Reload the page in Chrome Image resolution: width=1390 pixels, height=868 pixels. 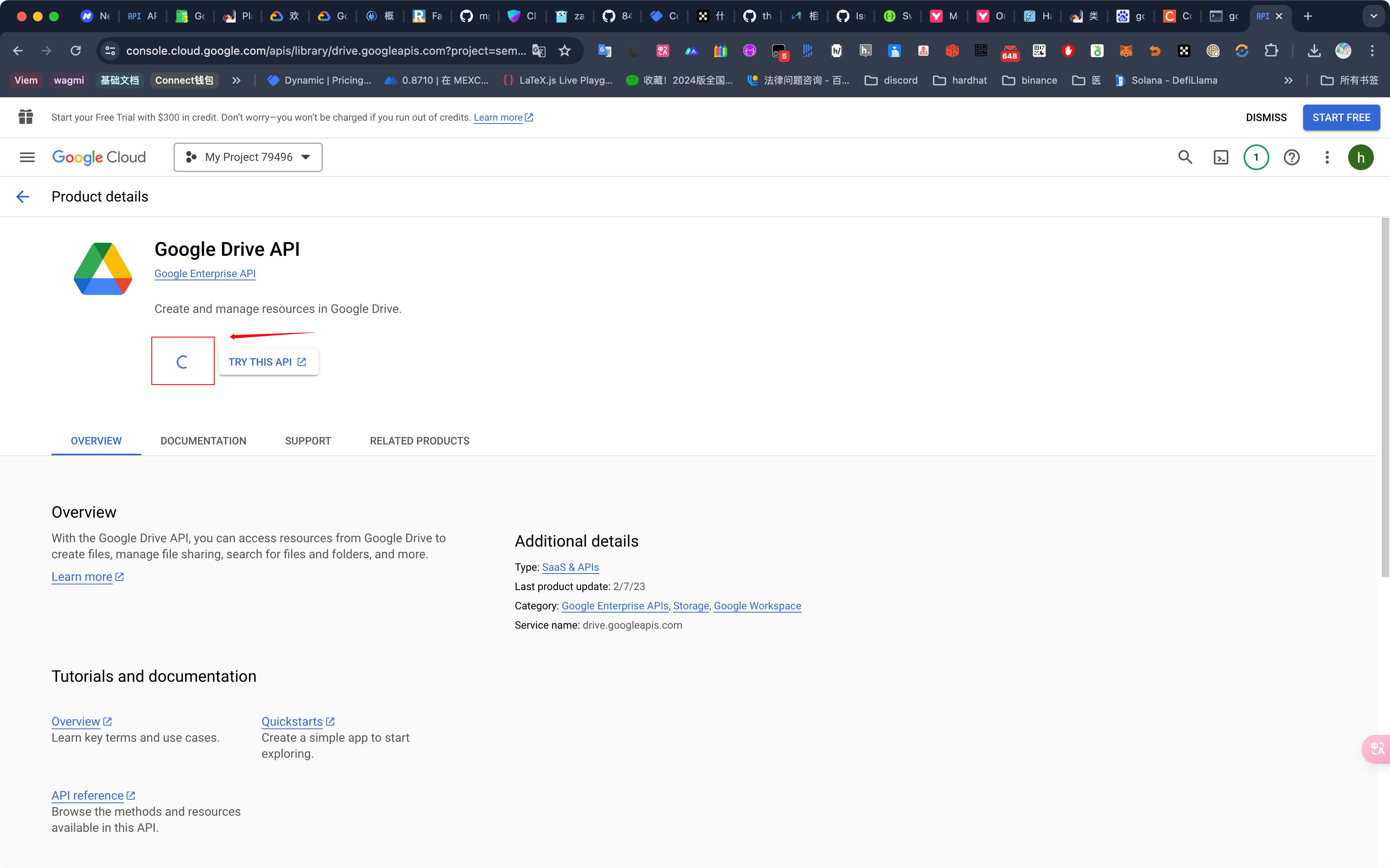[x=75, y=51]
